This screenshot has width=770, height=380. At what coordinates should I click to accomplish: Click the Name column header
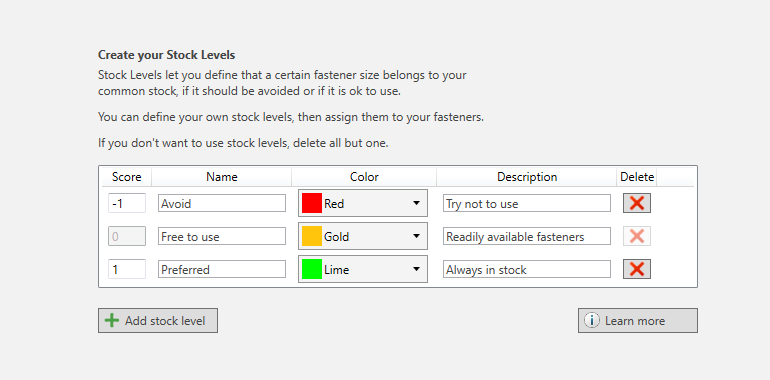click(x=222, y=177)
